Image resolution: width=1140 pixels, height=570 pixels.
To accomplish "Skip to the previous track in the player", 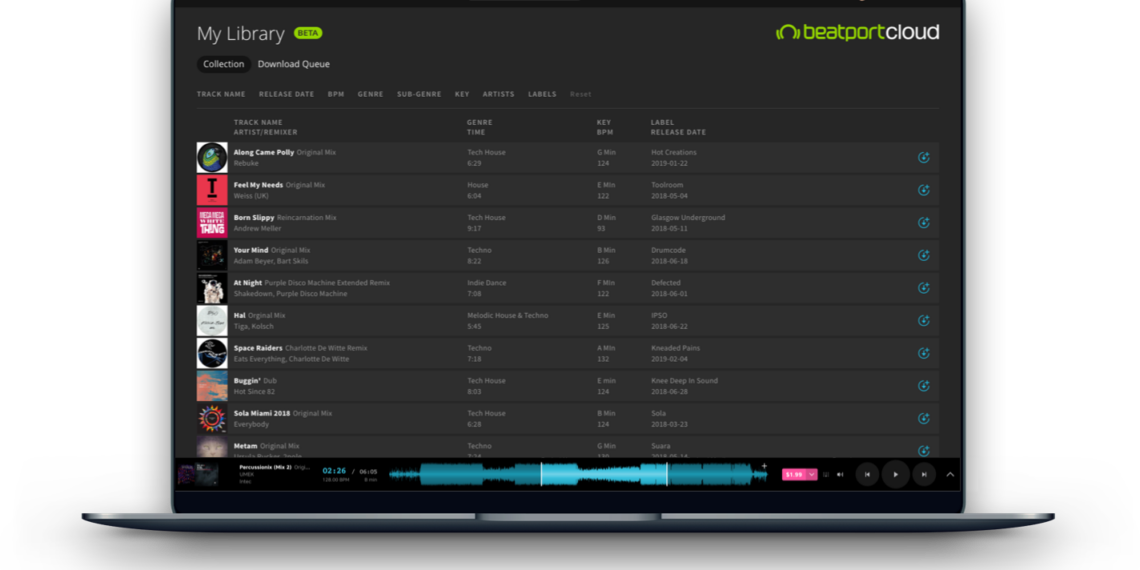I will [867, 474].
